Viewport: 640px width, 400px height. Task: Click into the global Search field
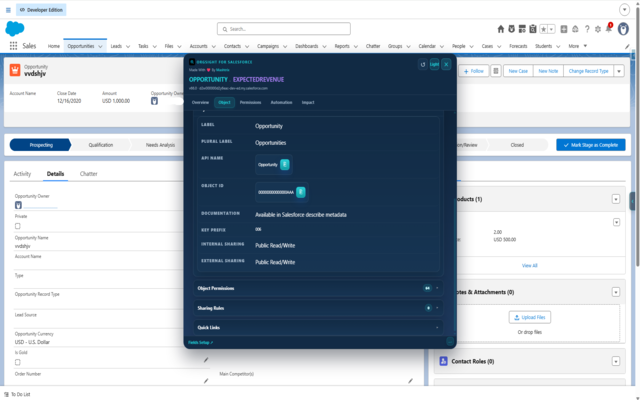[x=284, y=29]
